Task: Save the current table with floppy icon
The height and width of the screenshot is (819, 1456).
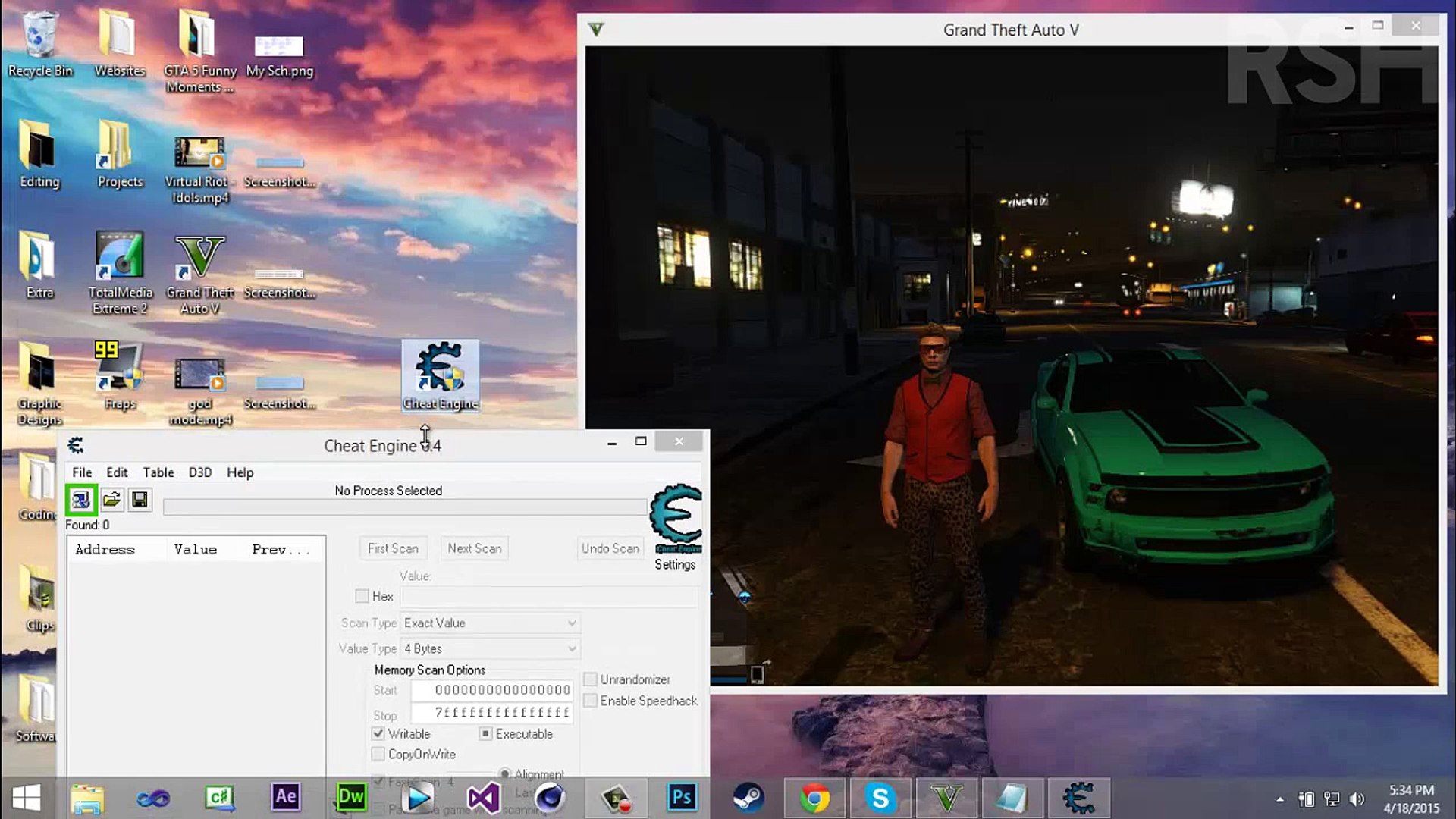Action: 140,500
